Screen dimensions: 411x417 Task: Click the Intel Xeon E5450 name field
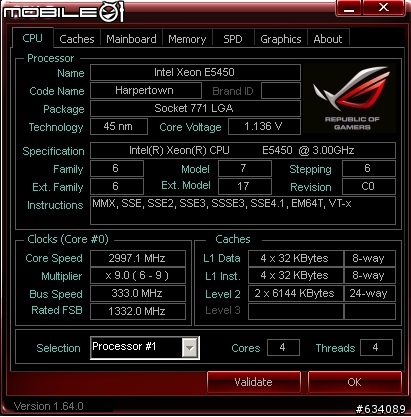click(195, 72)
